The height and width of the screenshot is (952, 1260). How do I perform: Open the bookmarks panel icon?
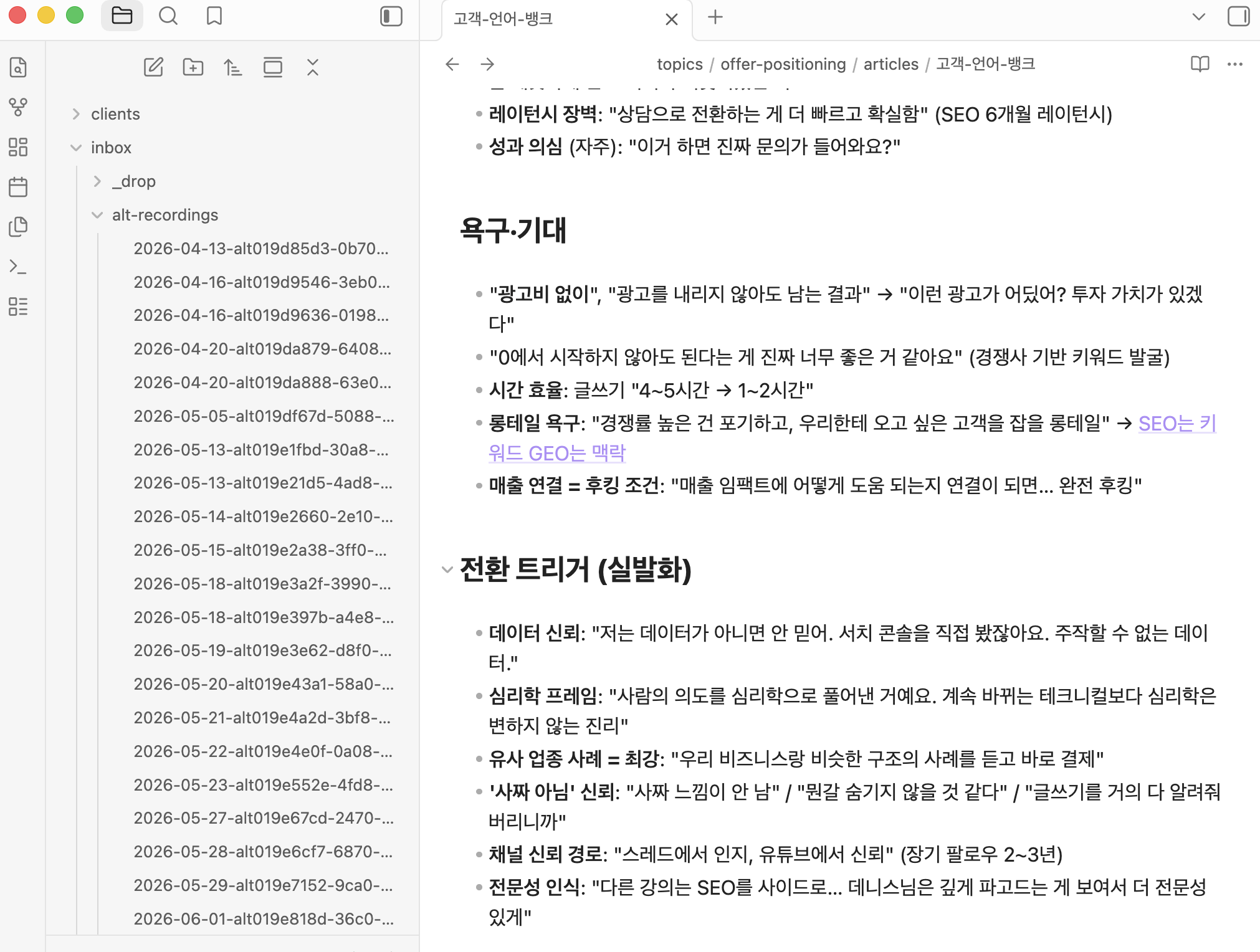214,16
